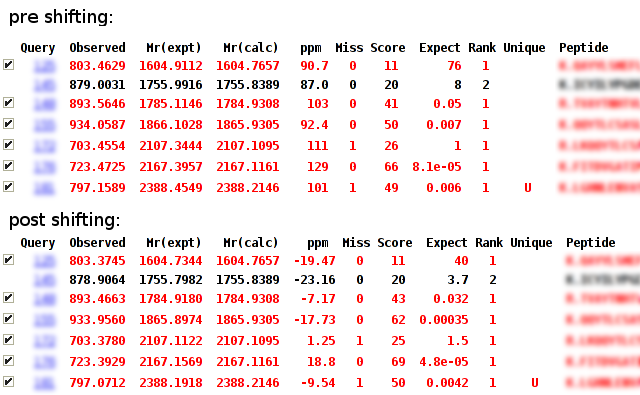Uncheck the pre-shifting row with Observed 803.4629
This screenshot has width=640, height=395.
[9, 64]
